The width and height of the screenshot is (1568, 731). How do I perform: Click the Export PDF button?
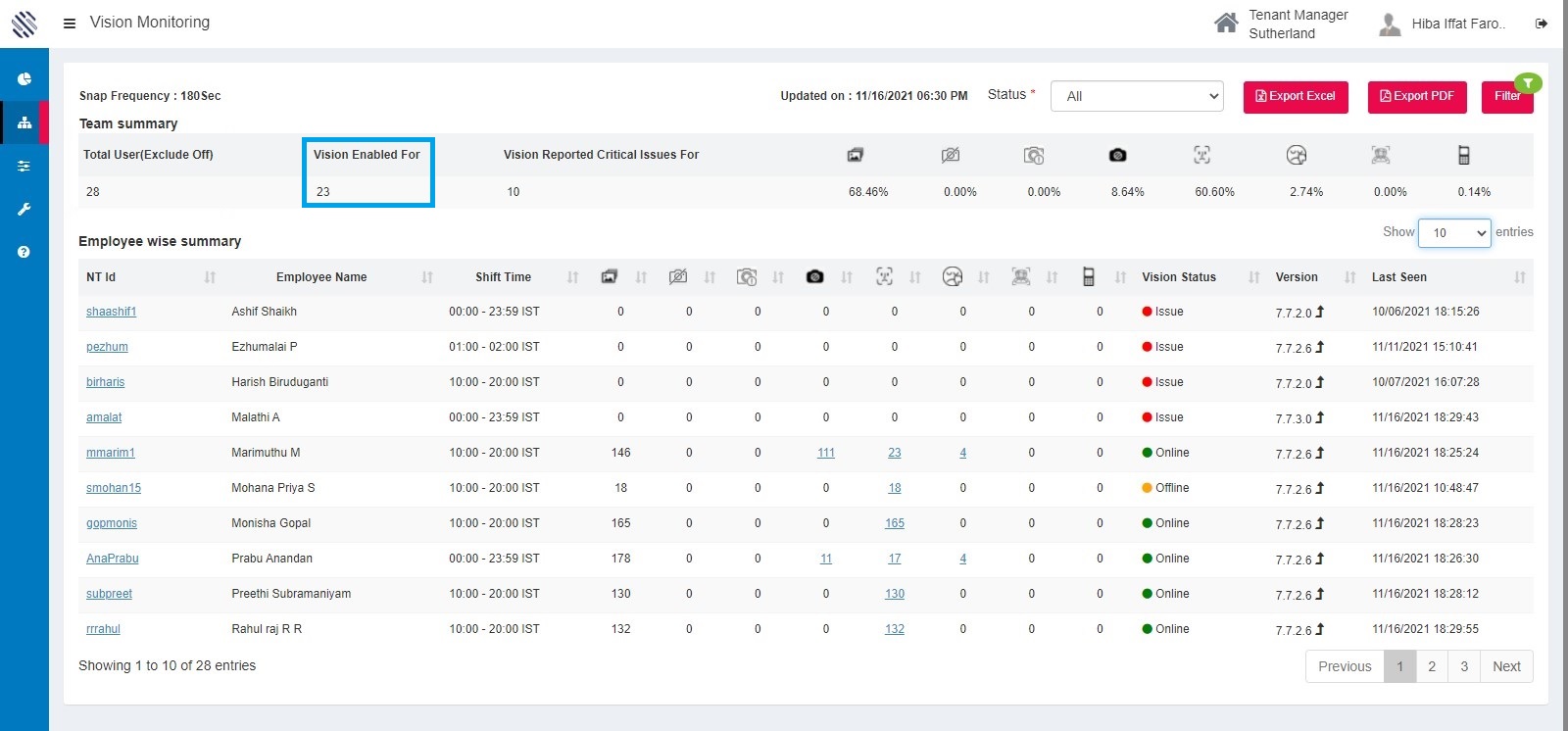click(x=1417, y=96)
